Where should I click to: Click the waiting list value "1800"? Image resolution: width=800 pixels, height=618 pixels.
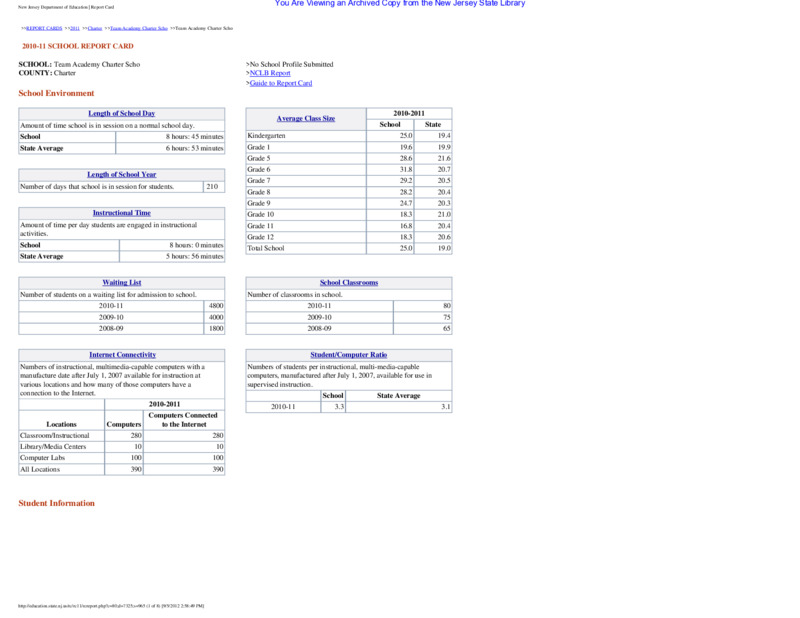(x=216, y=328)
